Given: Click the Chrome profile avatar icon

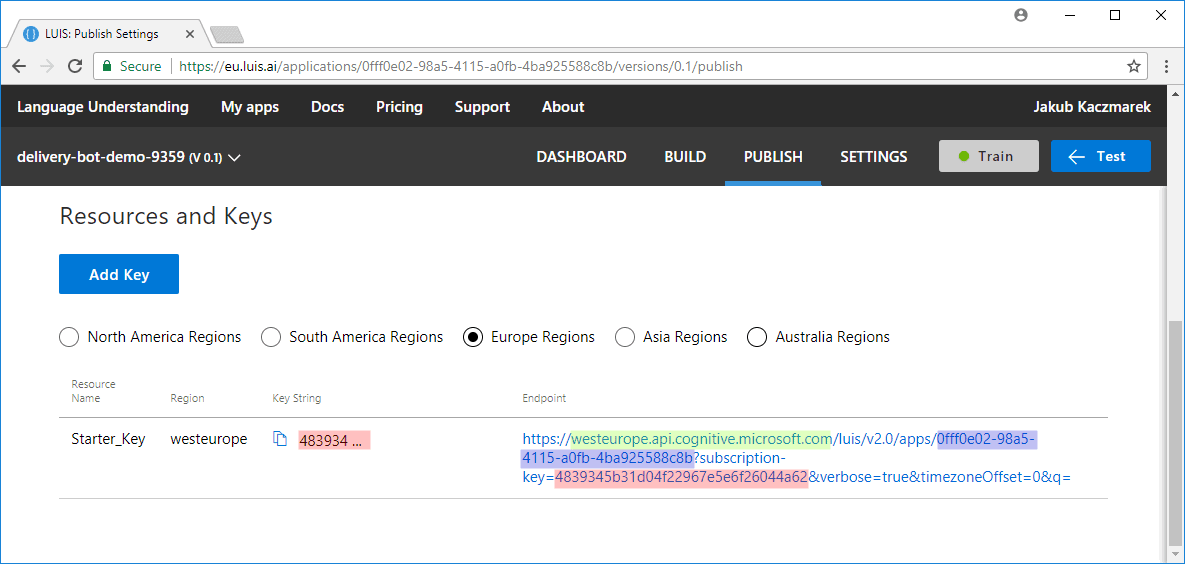Looking at the screenshot, I should tap(1021, 14).
